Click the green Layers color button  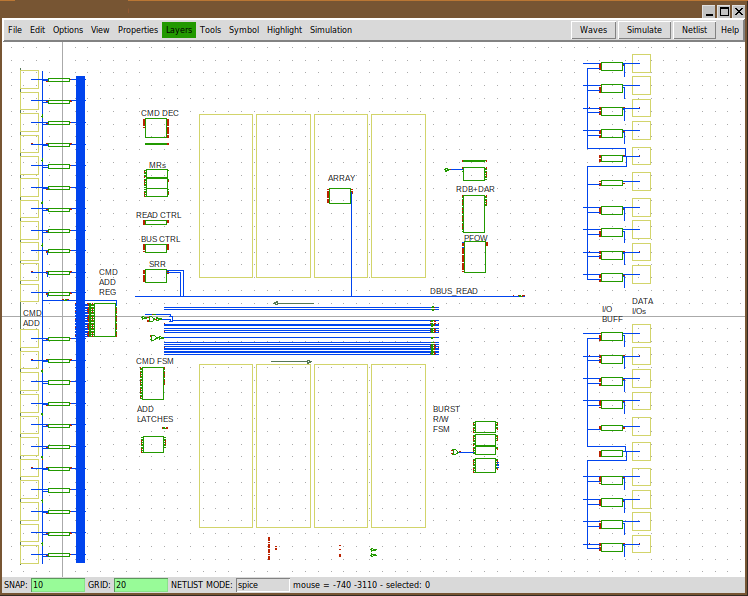(179, 30)
